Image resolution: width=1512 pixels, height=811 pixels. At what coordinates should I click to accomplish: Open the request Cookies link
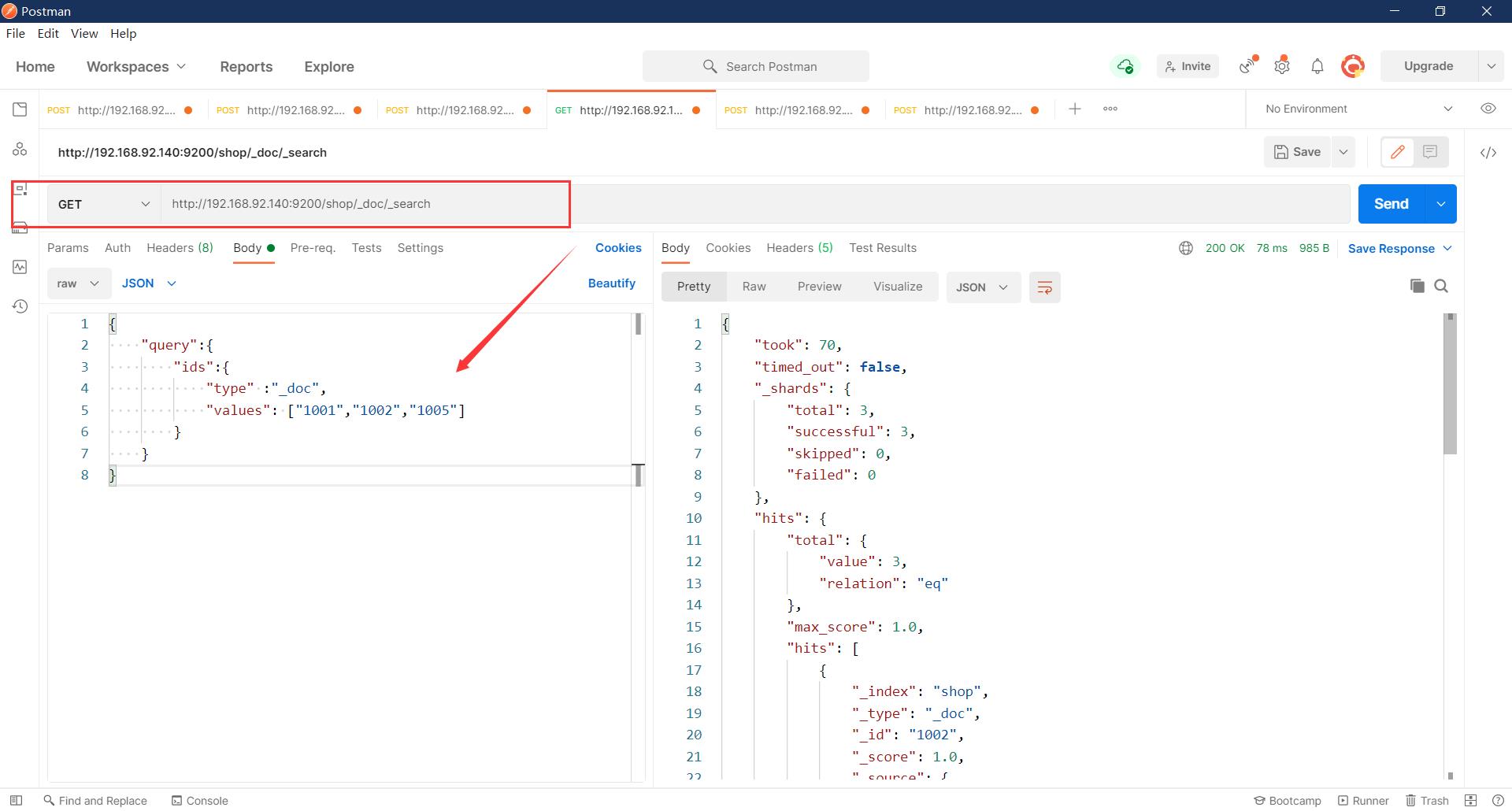point(618,248)
